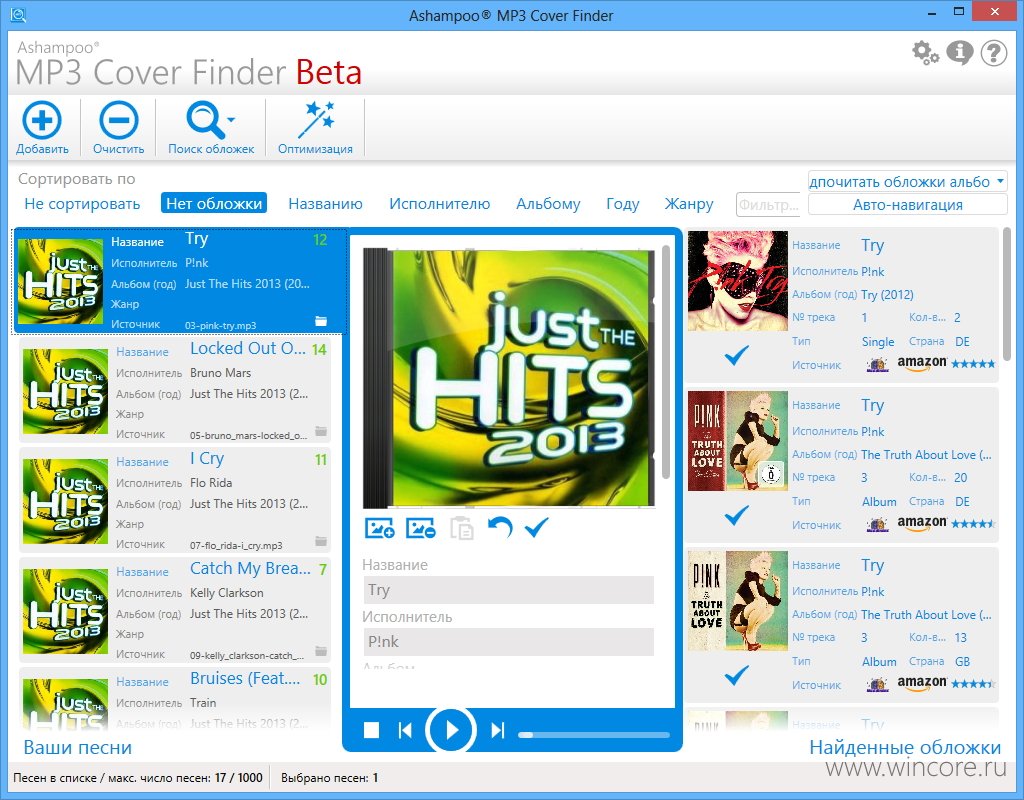Click the add image cover icon

(x=379, y=528)
